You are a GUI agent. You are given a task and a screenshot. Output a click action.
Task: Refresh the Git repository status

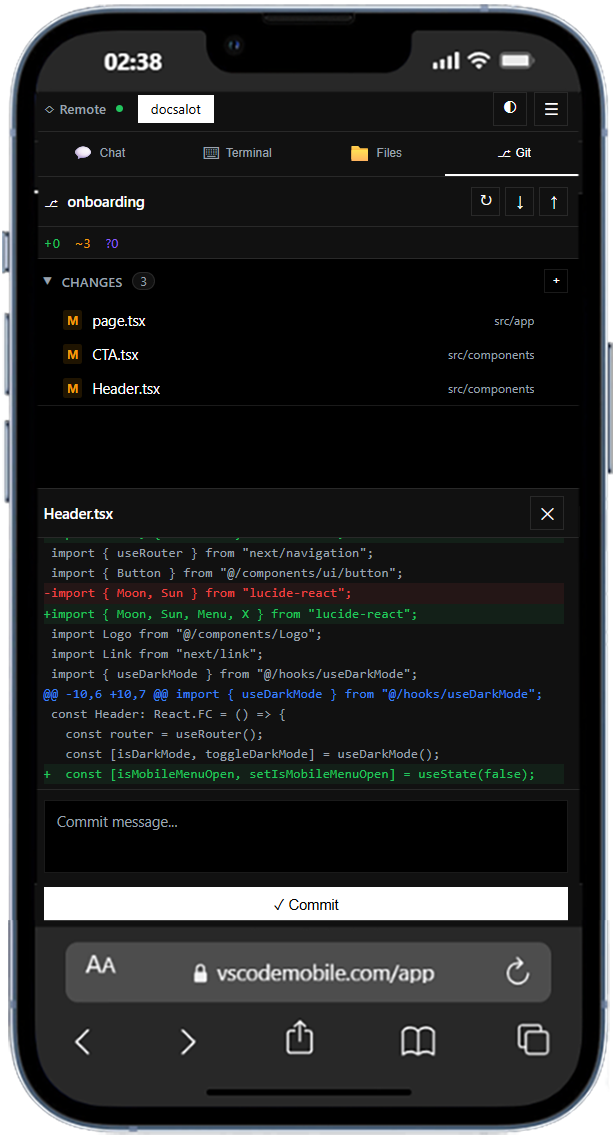485,201
